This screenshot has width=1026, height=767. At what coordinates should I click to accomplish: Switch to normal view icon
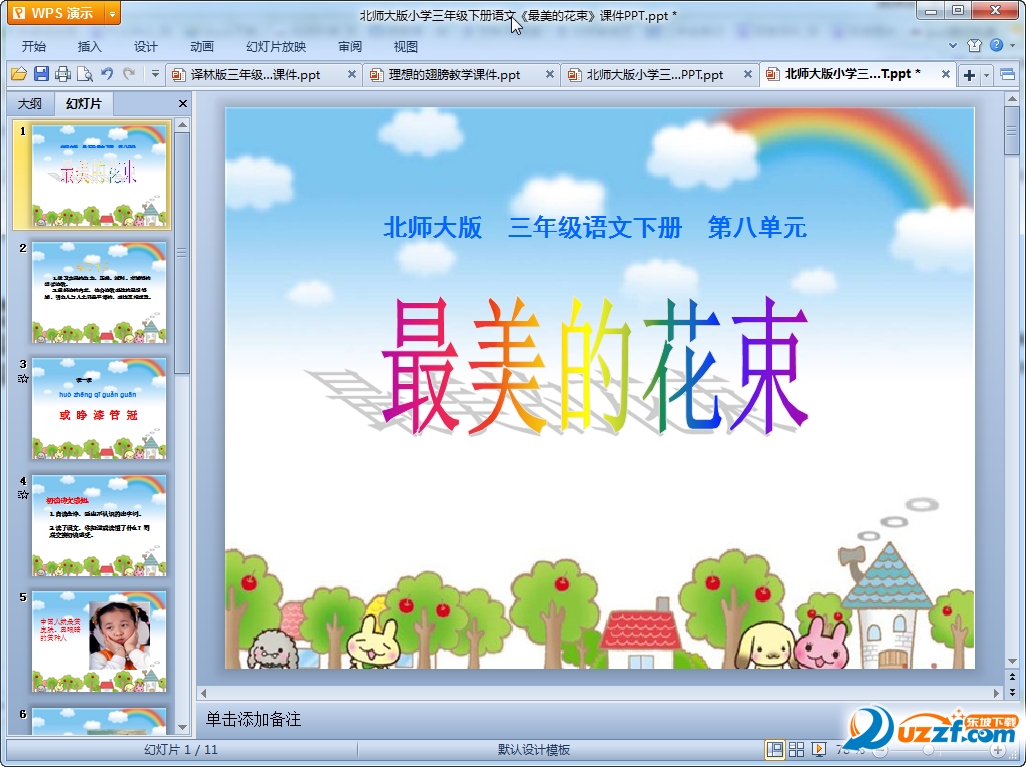pyautogui.click(x=775, y=749)
